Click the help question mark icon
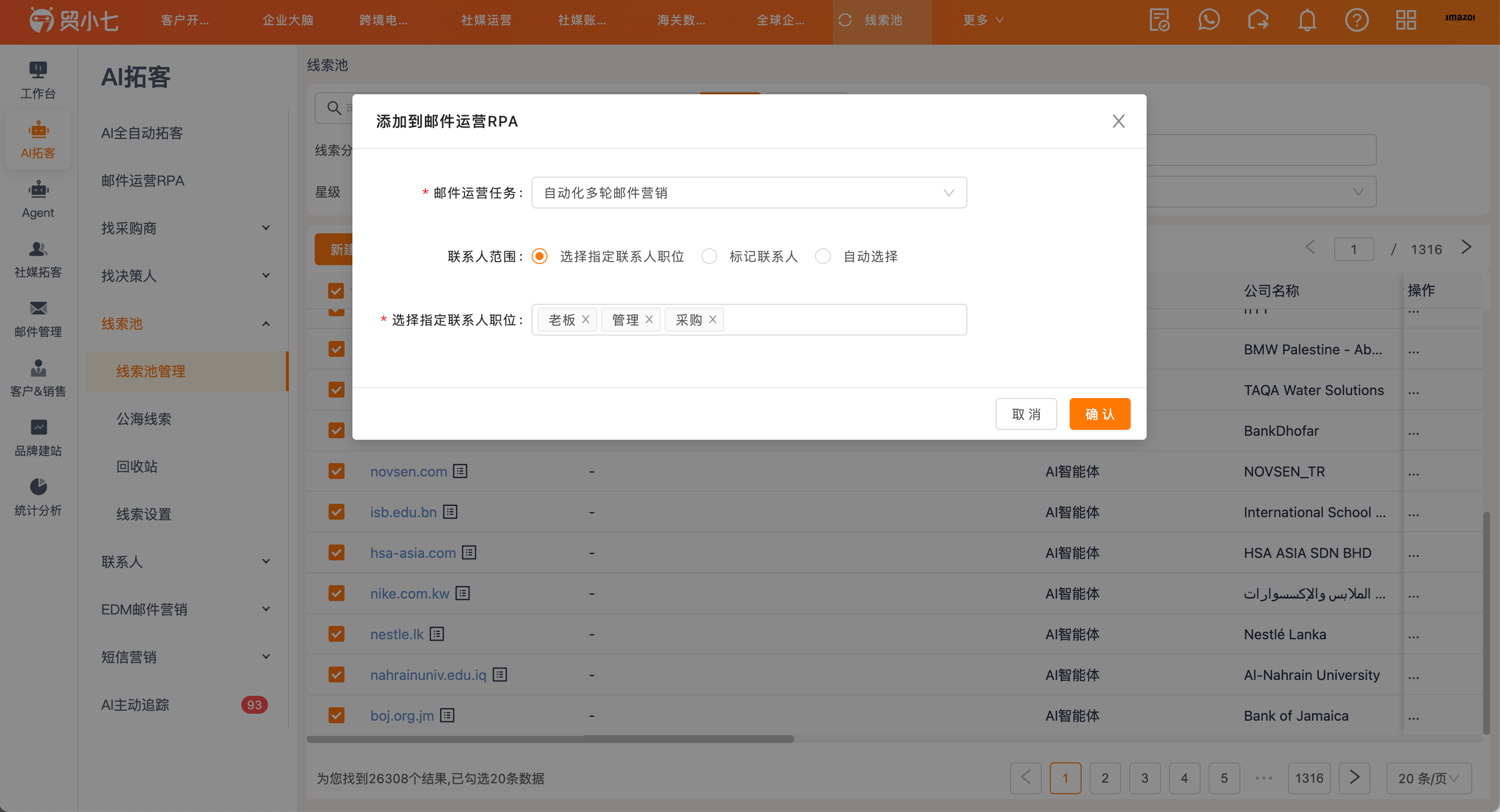The height and width of the screenshot is (812, 1500). click(x=1357, y=20)
